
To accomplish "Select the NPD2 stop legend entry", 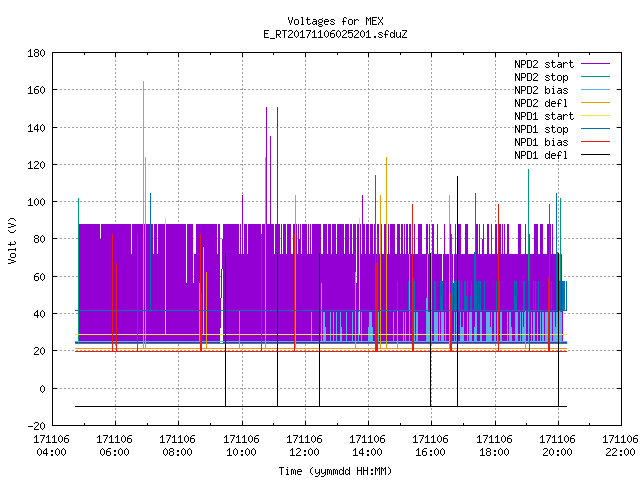I will click(x=541, y=77).
